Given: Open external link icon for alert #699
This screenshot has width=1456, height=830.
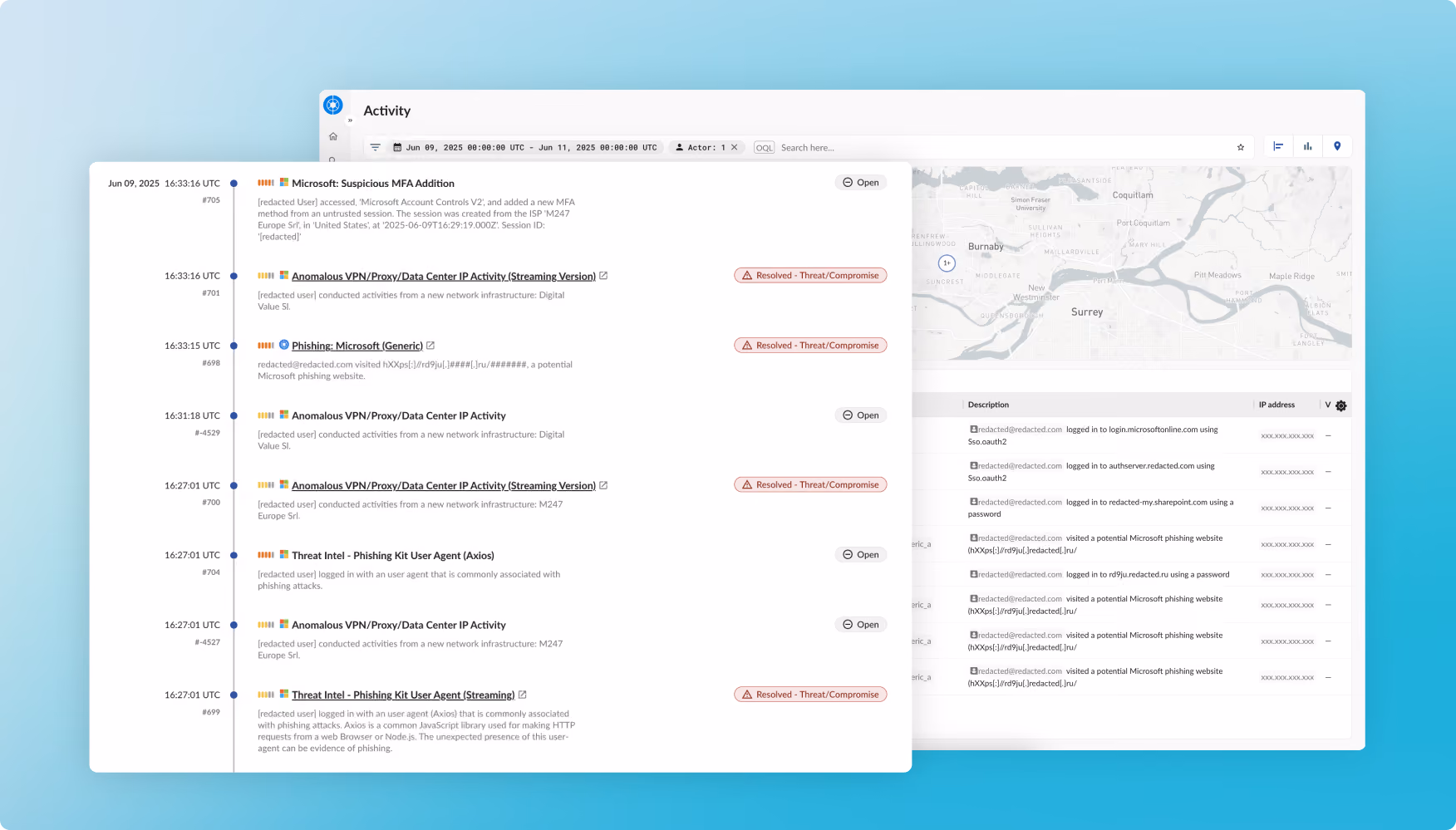Looking at the screenshot, I should (x=523, y=695).
